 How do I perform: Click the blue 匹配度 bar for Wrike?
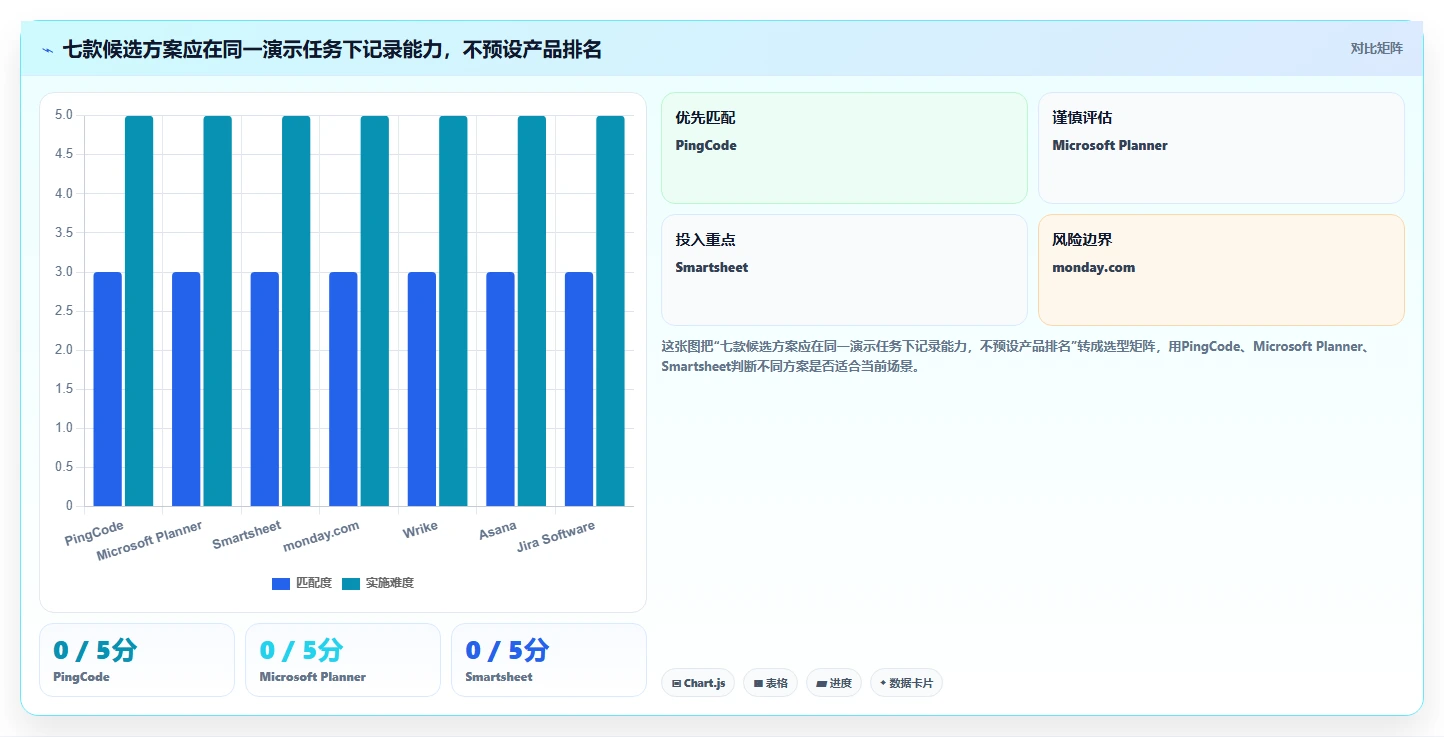pyautogui.click(x=422, y=389)
